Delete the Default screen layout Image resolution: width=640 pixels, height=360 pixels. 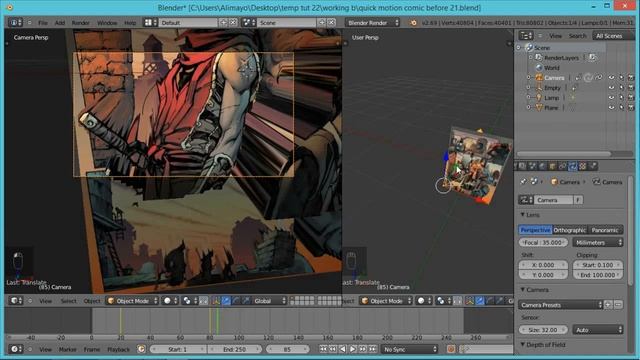[233, 22]
